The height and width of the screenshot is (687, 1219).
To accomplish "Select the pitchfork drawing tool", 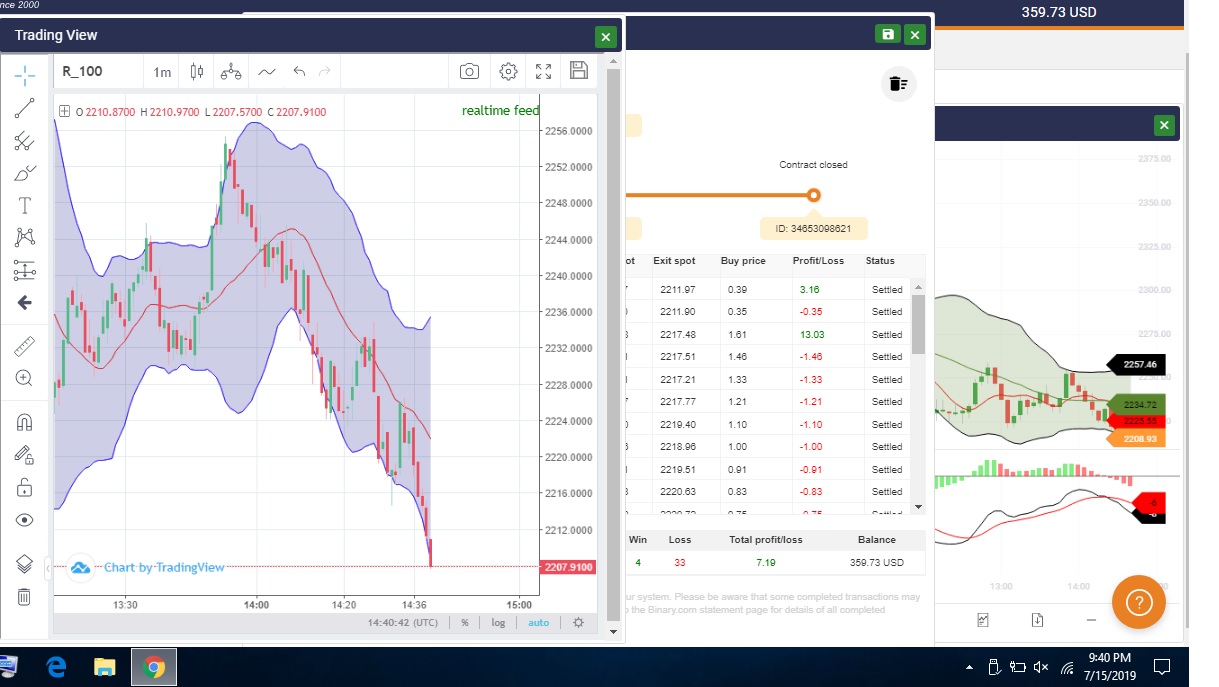I will pos(25,141).
